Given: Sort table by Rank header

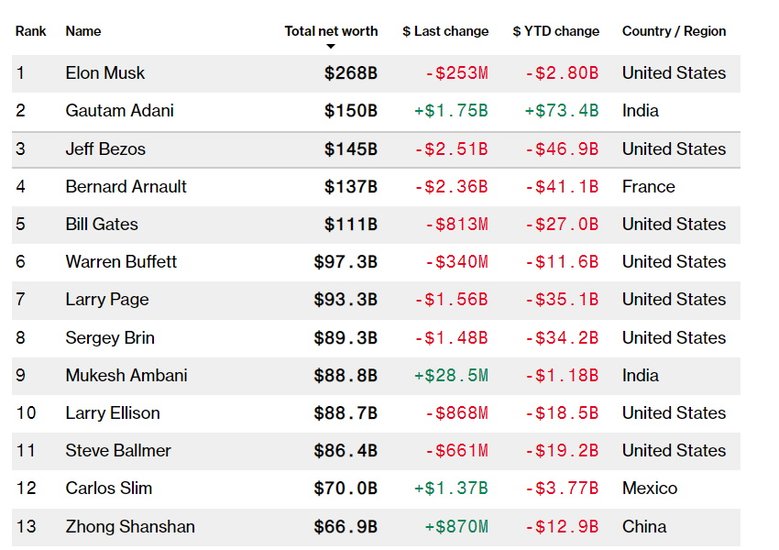Looking at the screenshot, I should (31, 31).
